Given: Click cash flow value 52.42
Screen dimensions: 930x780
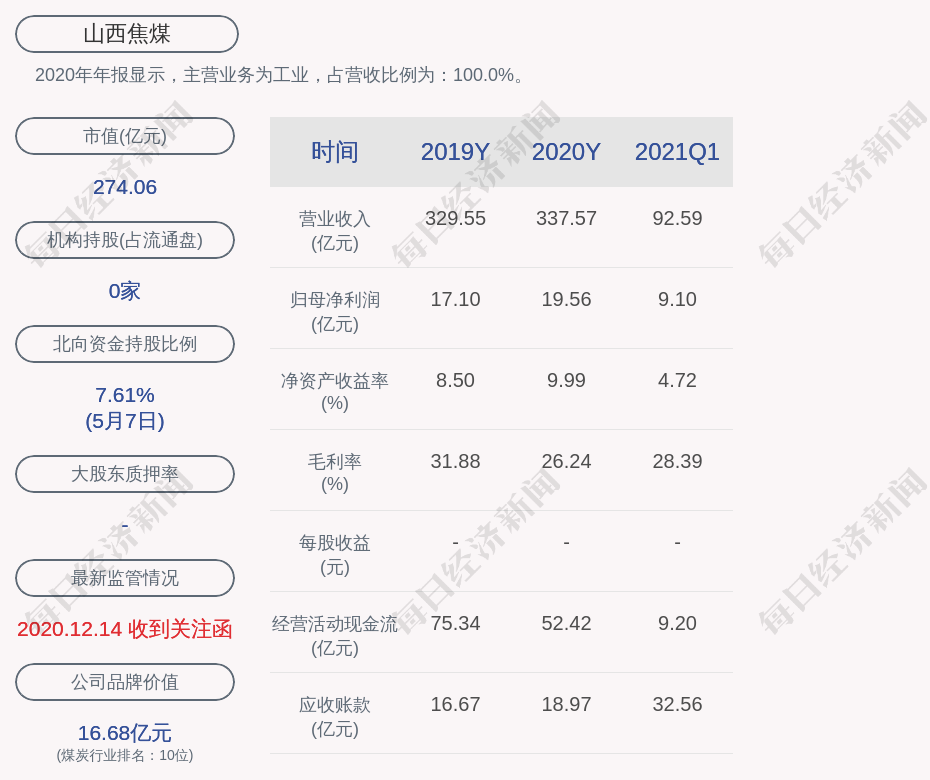Looking at the screenshot, I should tap(566, 623).
